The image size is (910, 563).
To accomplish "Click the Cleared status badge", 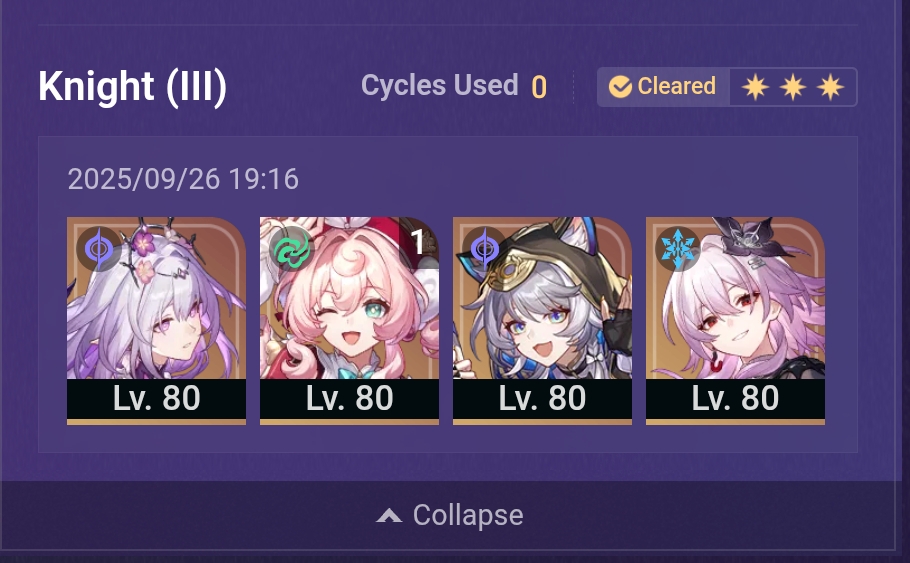I will [663, 87].
